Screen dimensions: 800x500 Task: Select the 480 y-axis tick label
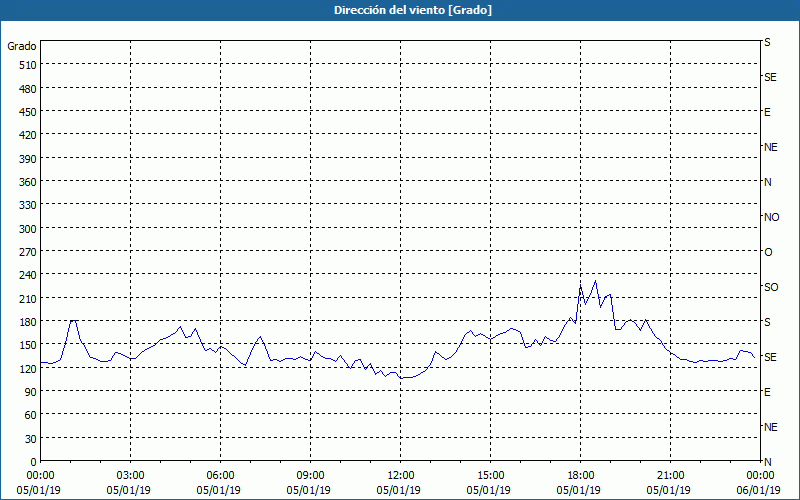coord(28,89)
